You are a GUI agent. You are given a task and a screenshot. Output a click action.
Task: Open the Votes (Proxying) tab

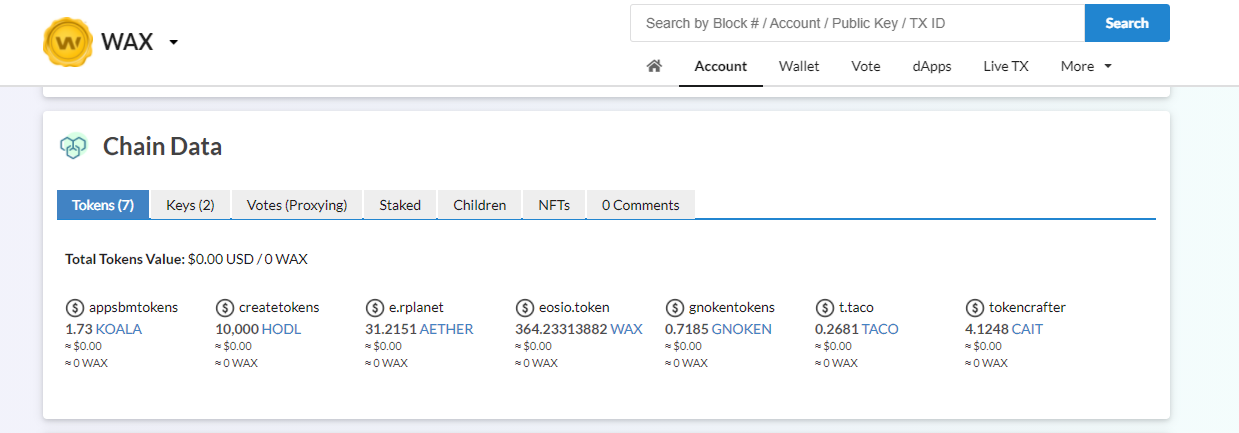(297, 205)
